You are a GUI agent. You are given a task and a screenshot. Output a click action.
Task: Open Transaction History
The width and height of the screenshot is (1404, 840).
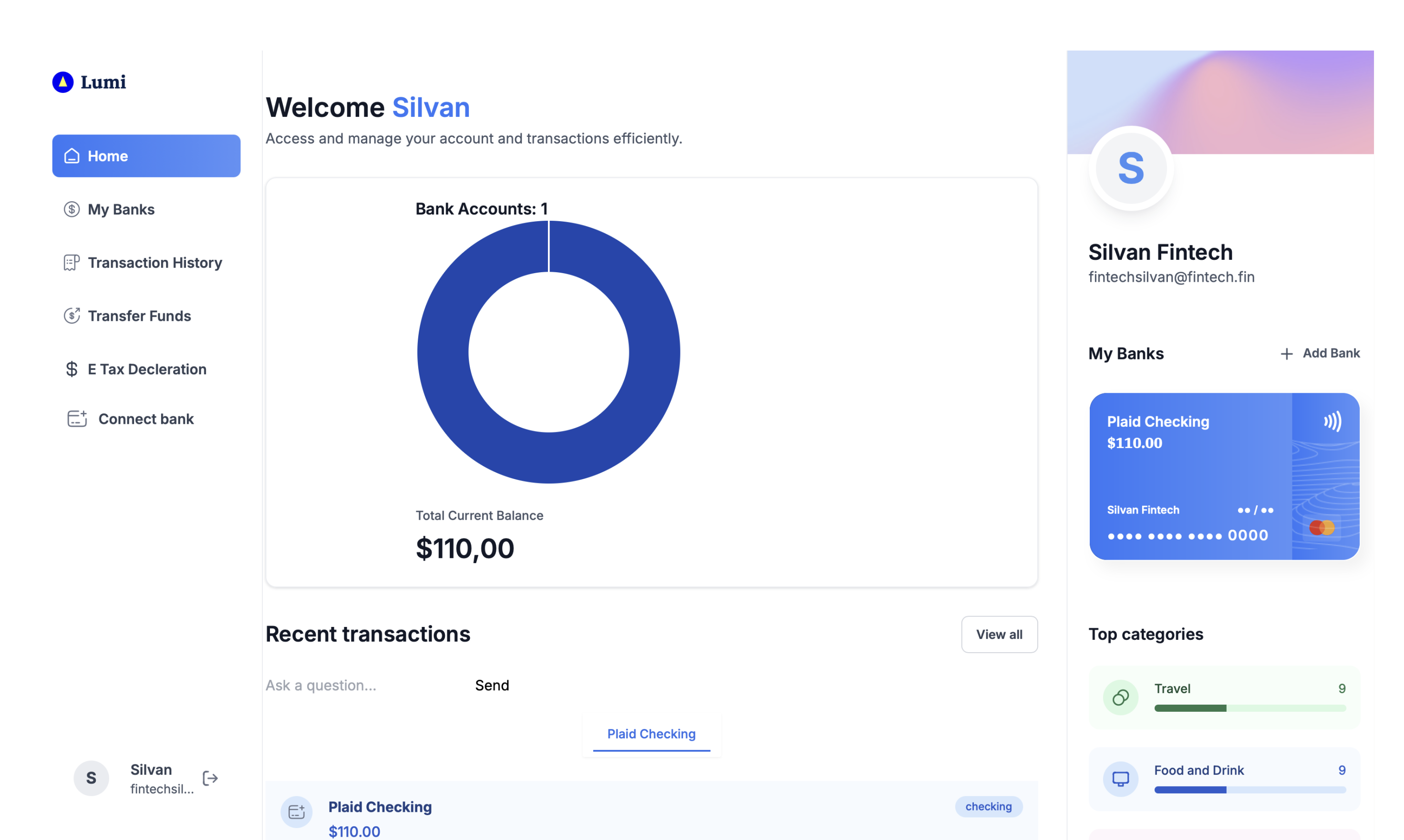146,263
